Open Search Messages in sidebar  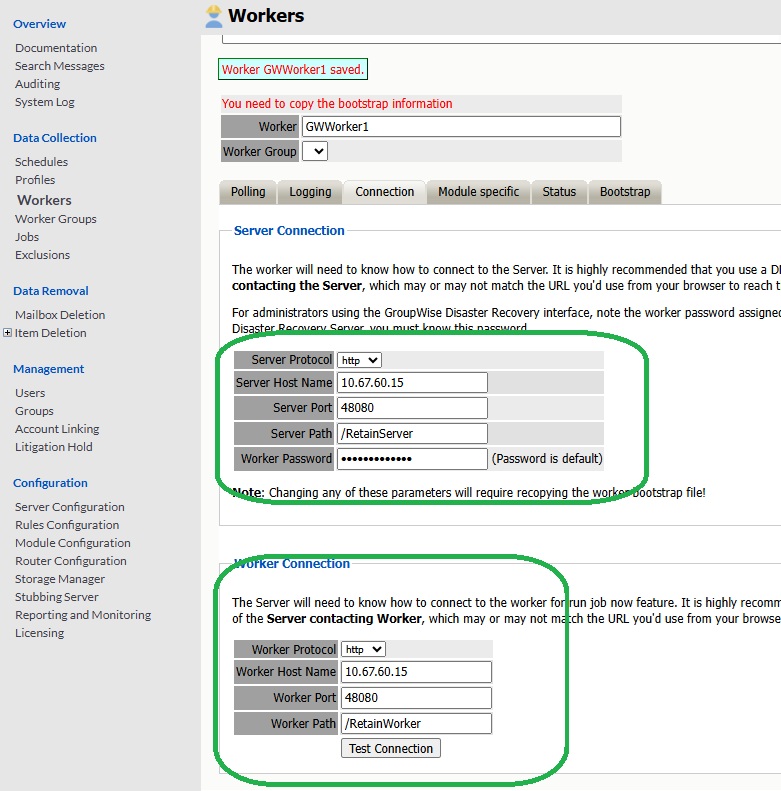point(60,66)
